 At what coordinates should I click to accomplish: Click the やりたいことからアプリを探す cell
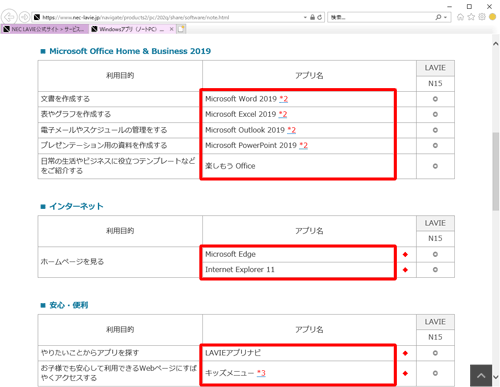coord(120,353)
